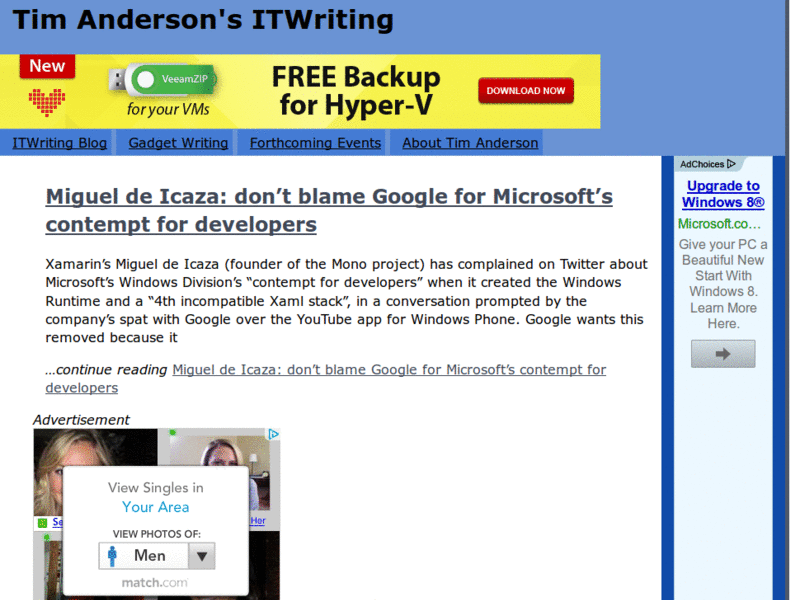This screenshot has height=600, width=800.
Task: Open the Forthcoming Events page
Action: click(x=315, y=143)
